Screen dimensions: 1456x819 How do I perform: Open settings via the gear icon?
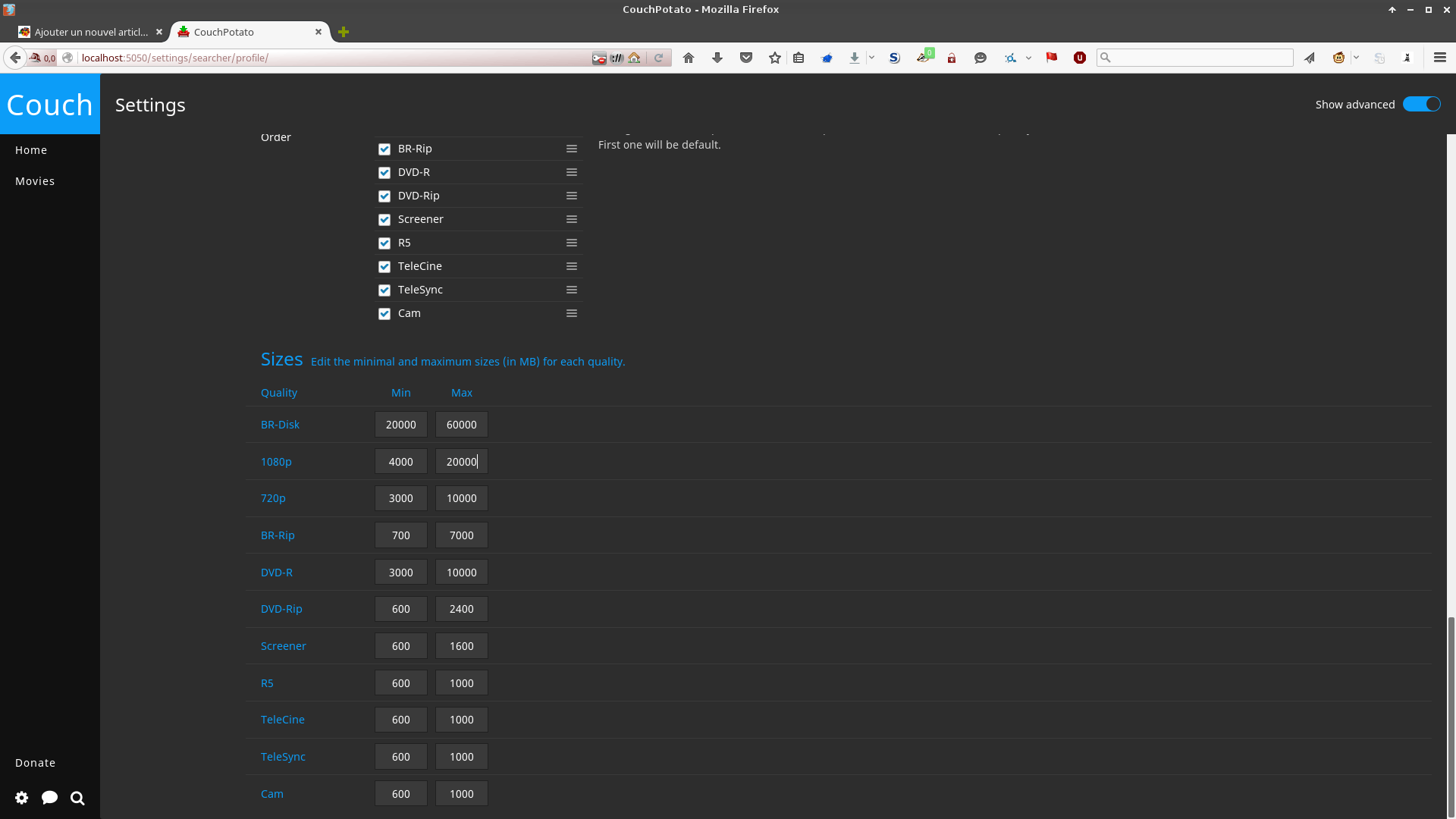tap(22, 798)
